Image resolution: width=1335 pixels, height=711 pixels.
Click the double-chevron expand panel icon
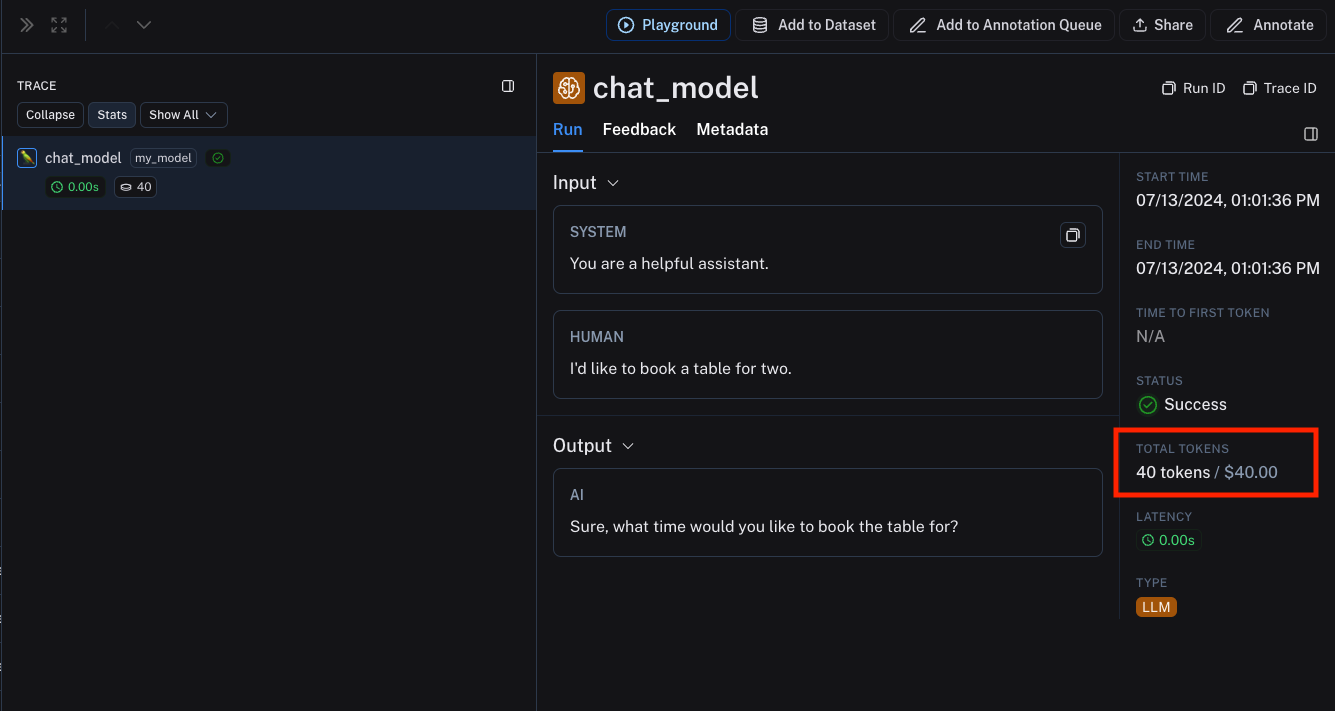(27, 25)
